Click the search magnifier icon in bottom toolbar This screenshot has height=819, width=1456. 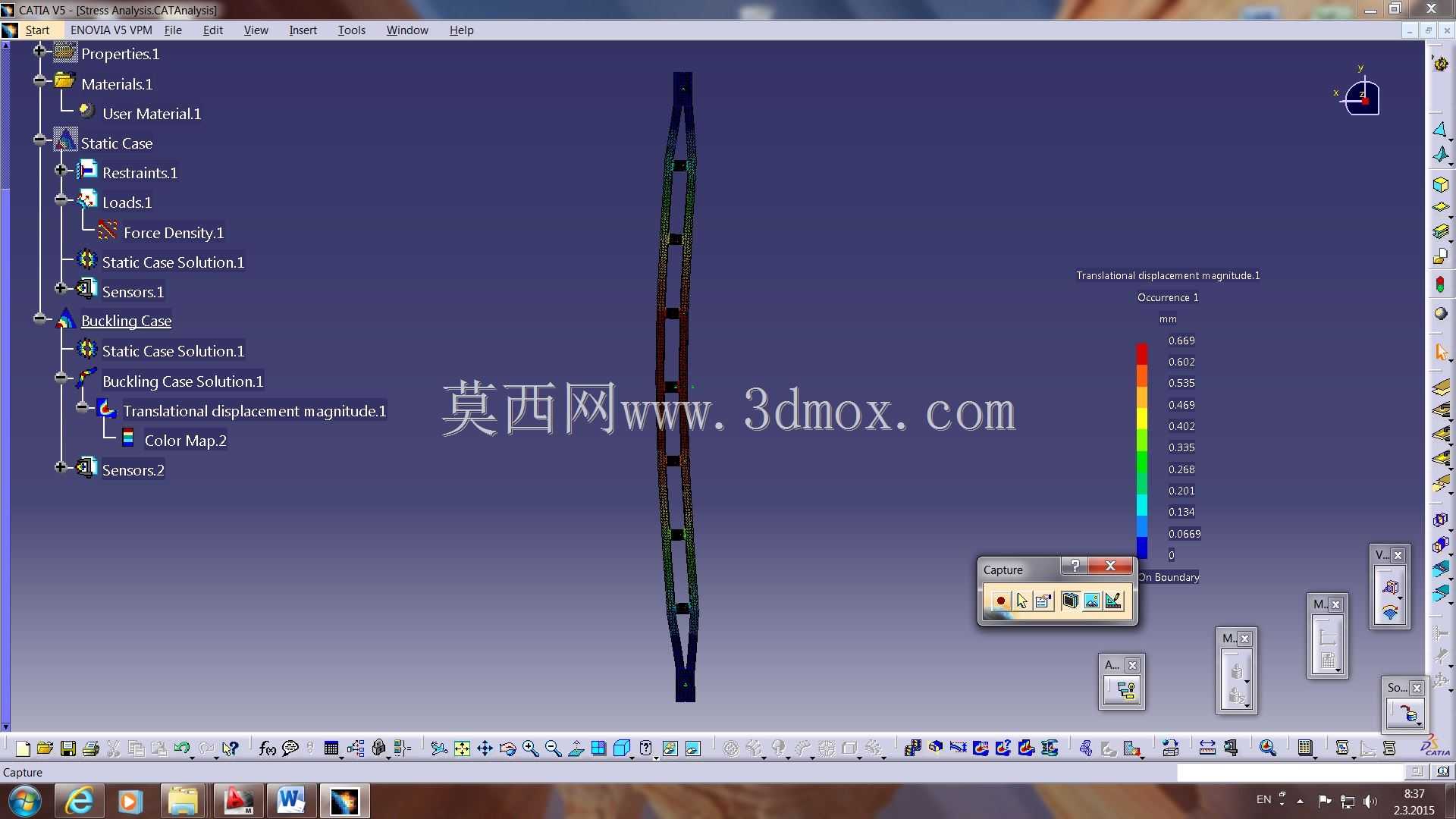1267,749
